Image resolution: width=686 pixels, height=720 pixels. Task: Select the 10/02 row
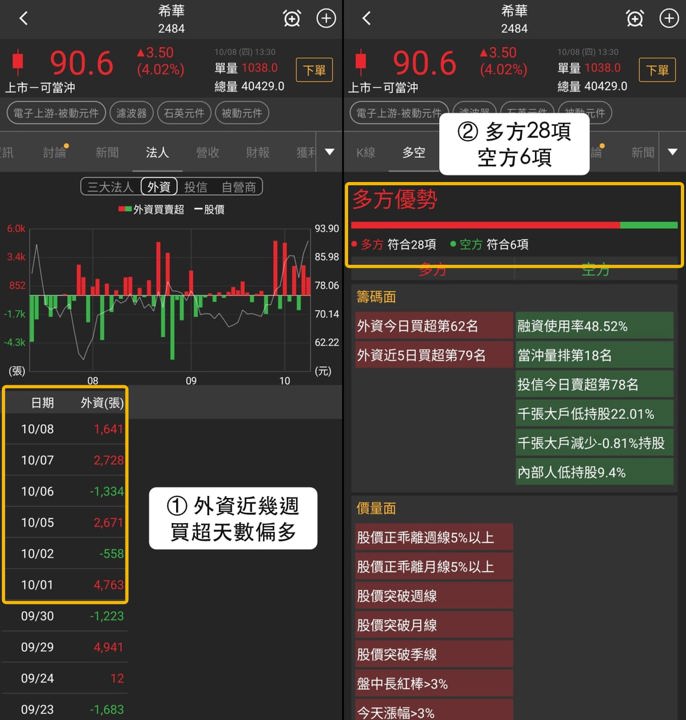[x=66, y=554]
